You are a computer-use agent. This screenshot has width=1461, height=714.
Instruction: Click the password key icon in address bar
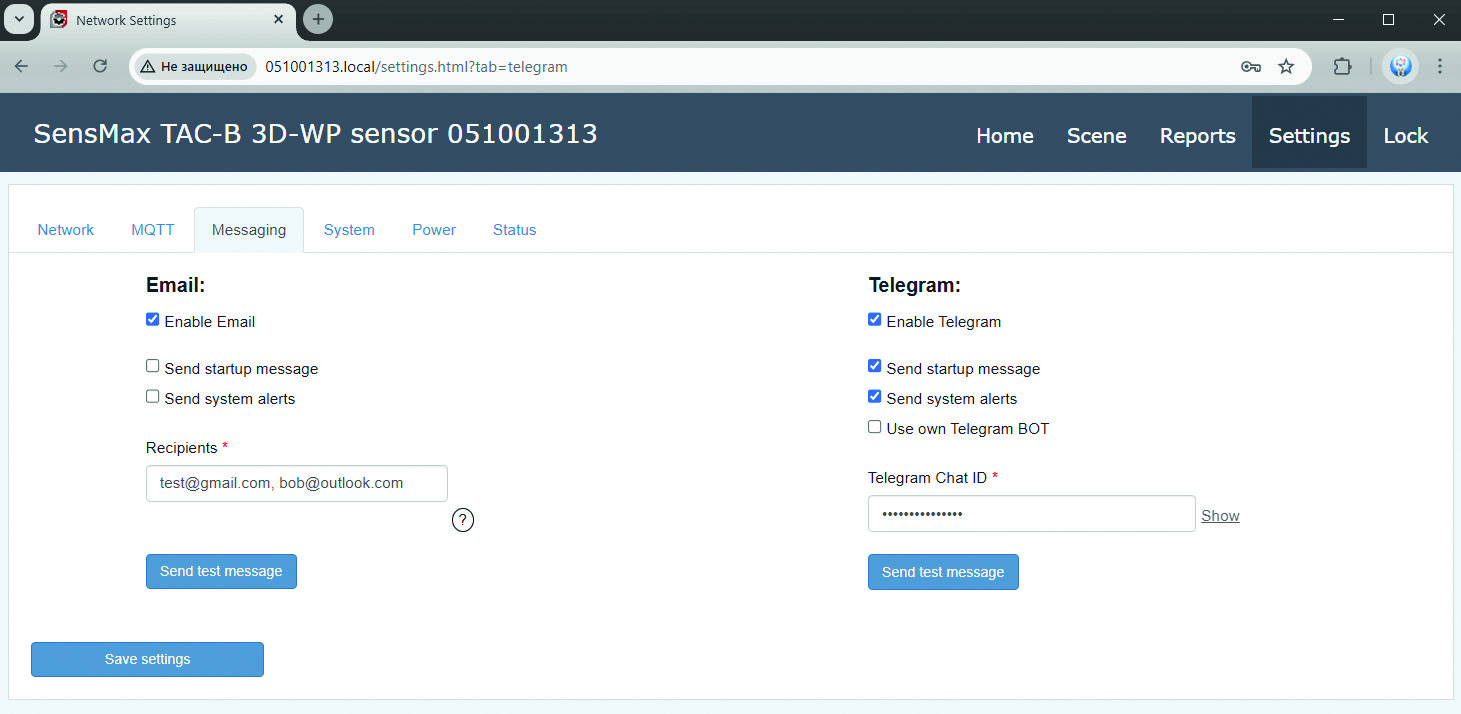(x=1250, y=67)
